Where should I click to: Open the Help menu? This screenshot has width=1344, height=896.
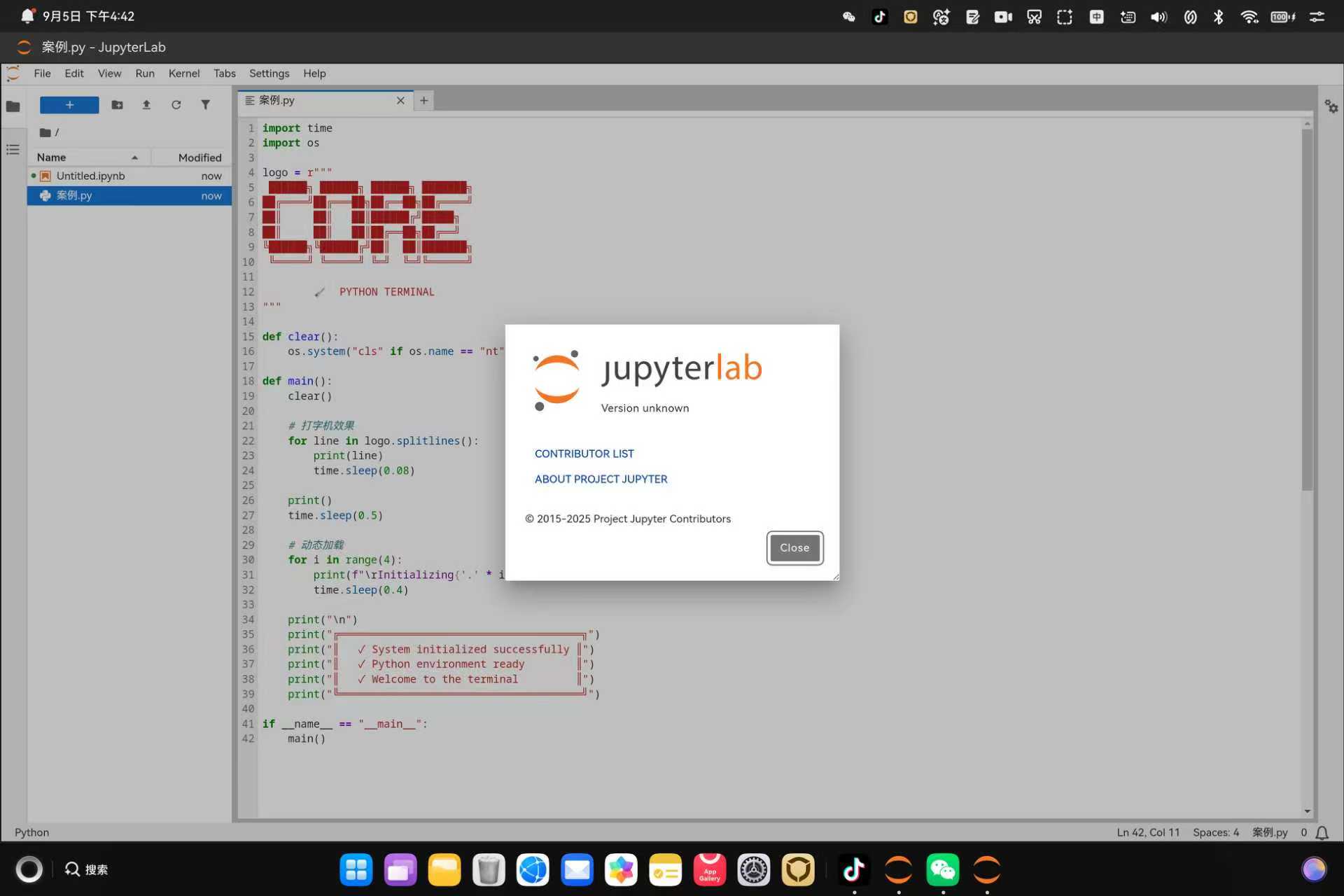314,73
